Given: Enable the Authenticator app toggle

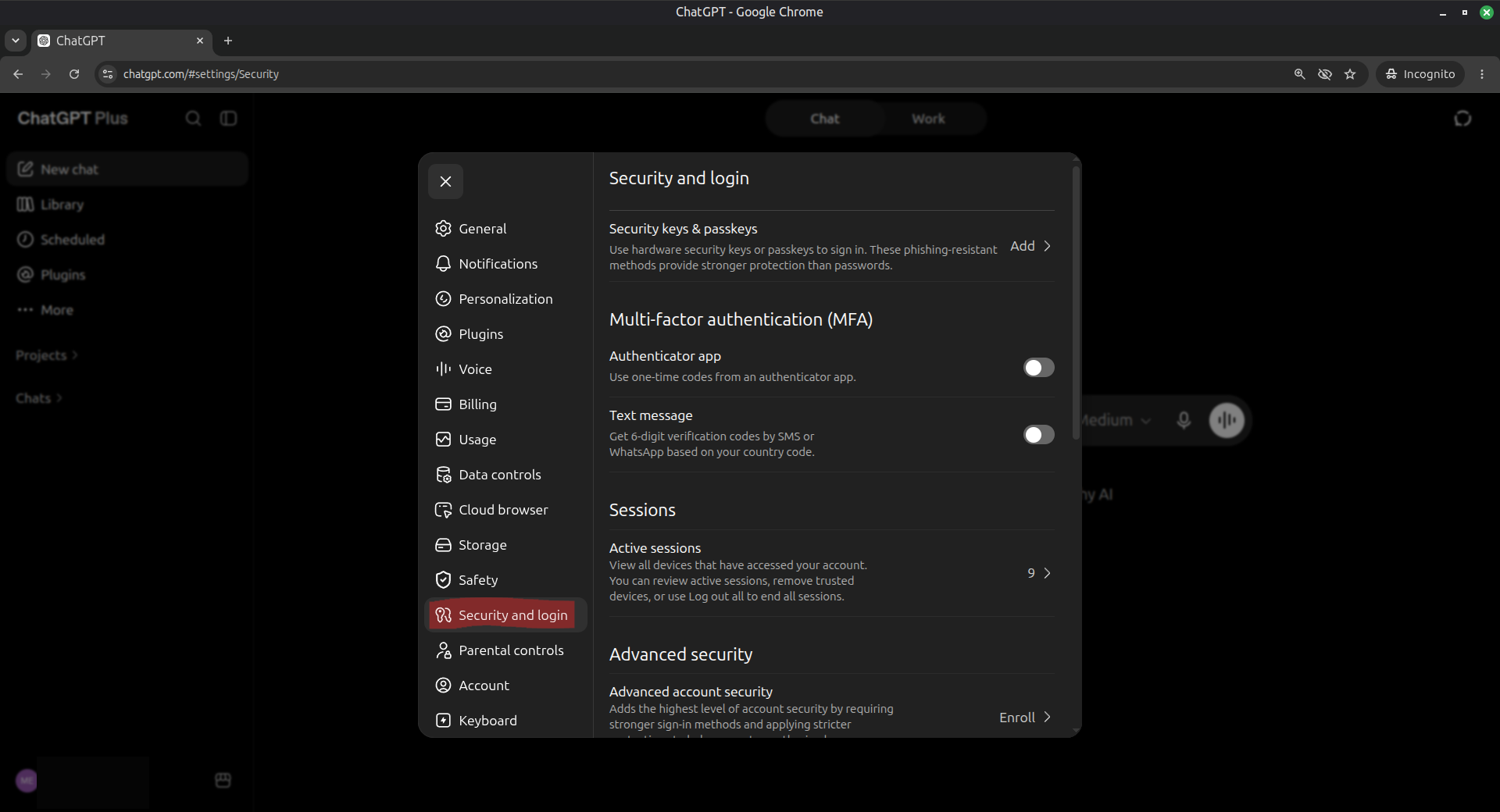Looking at the screenshot, I should coord(1038,368).
